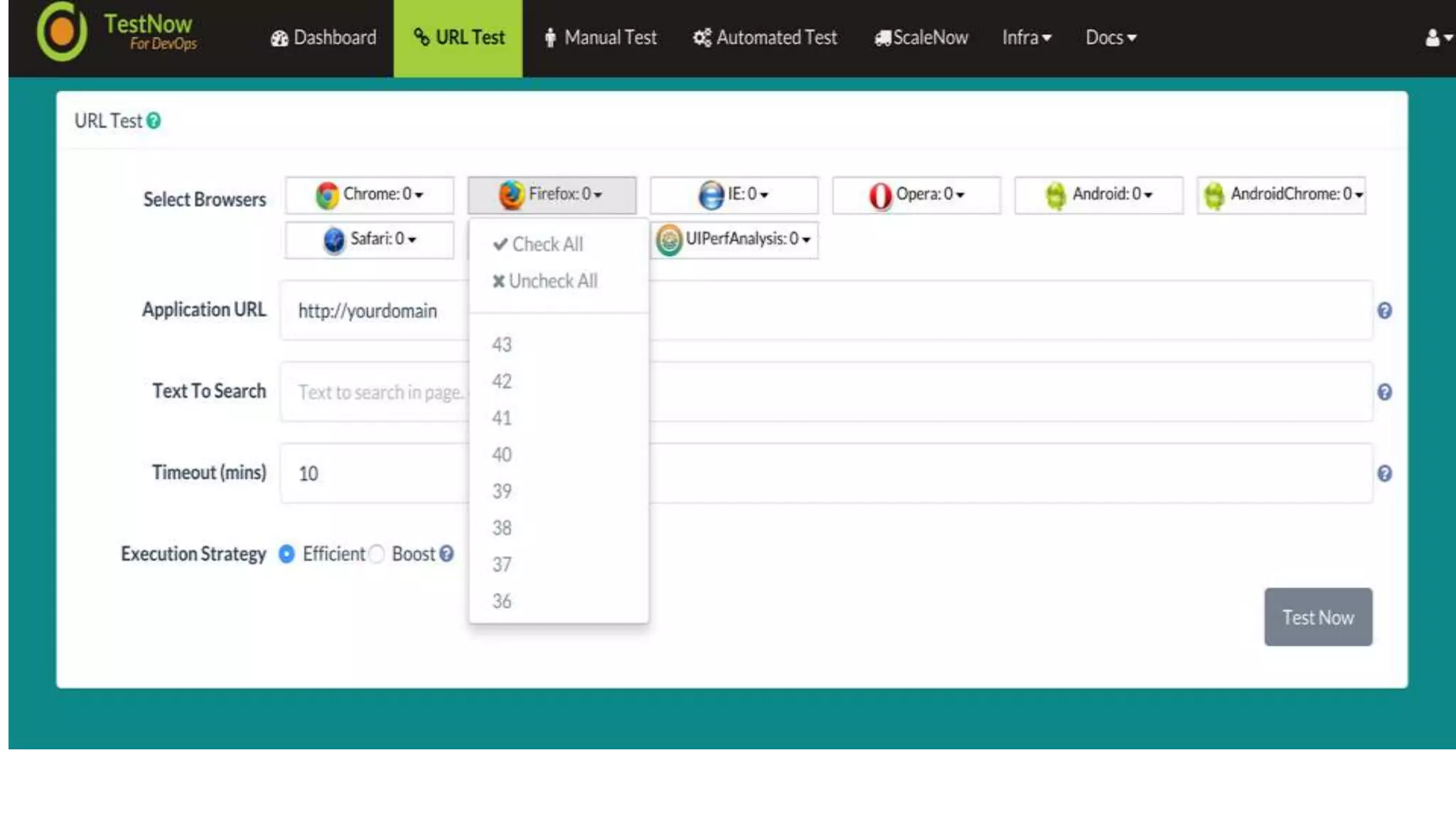Expand the Chrome browser versions dropdown
1456x819 pixels.
(369, 195)
